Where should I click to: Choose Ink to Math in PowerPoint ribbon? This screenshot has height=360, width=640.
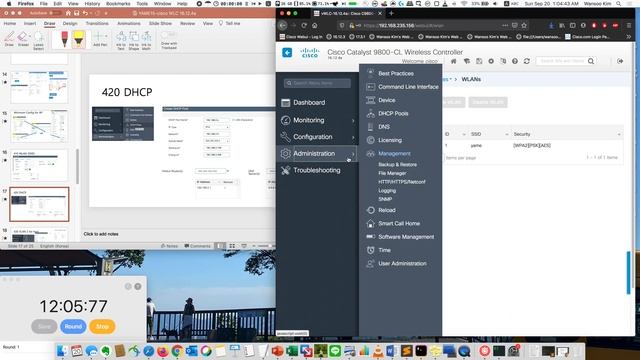[146, 41]
